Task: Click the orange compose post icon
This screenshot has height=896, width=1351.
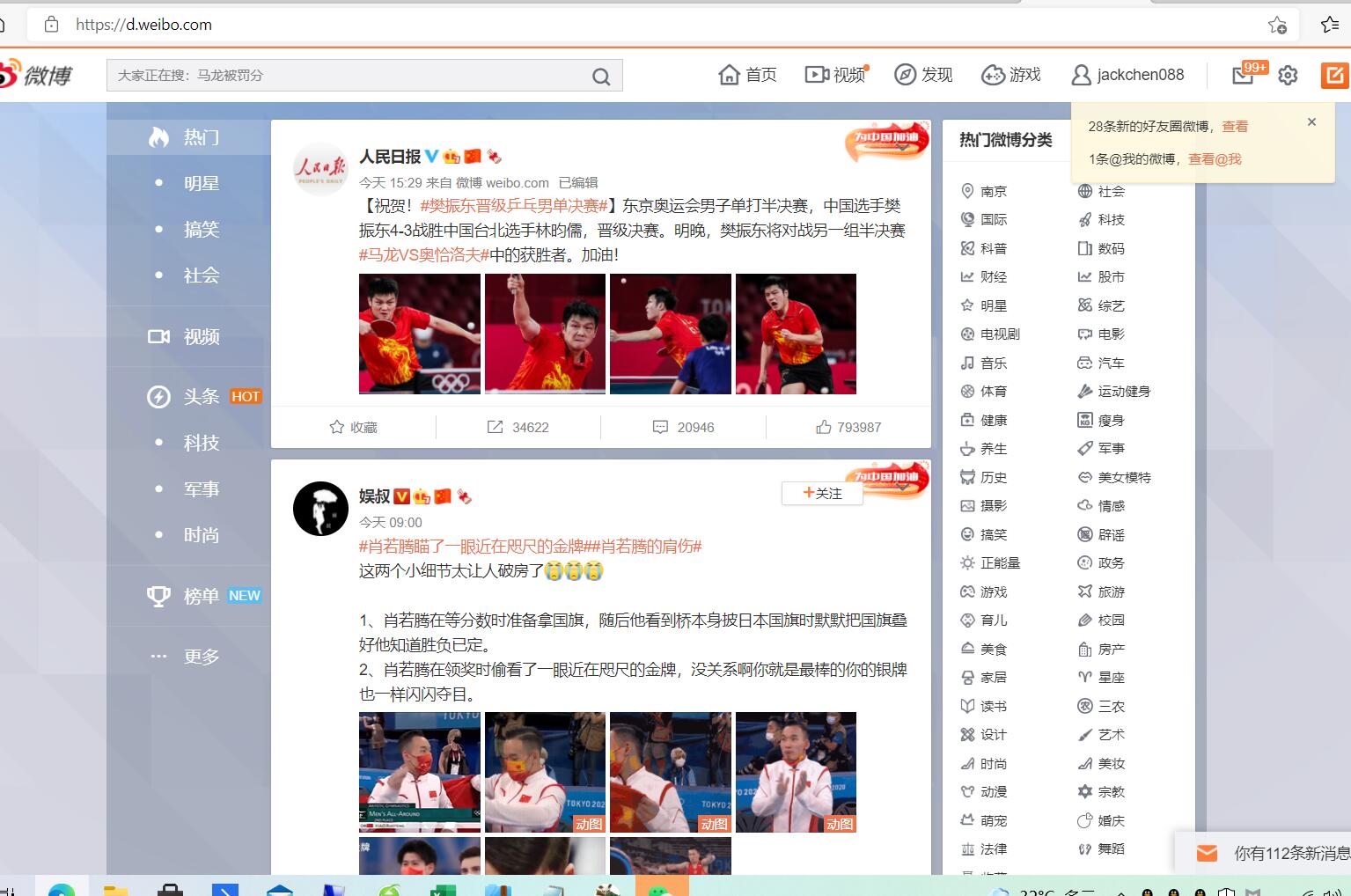Action: coord(1334,76)
